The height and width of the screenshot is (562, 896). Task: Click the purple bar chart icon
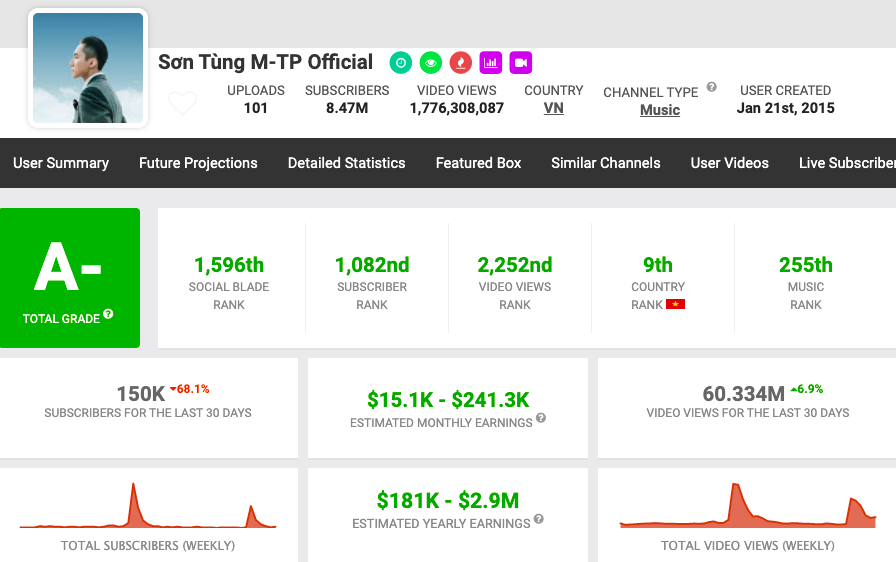click(491, 63)
